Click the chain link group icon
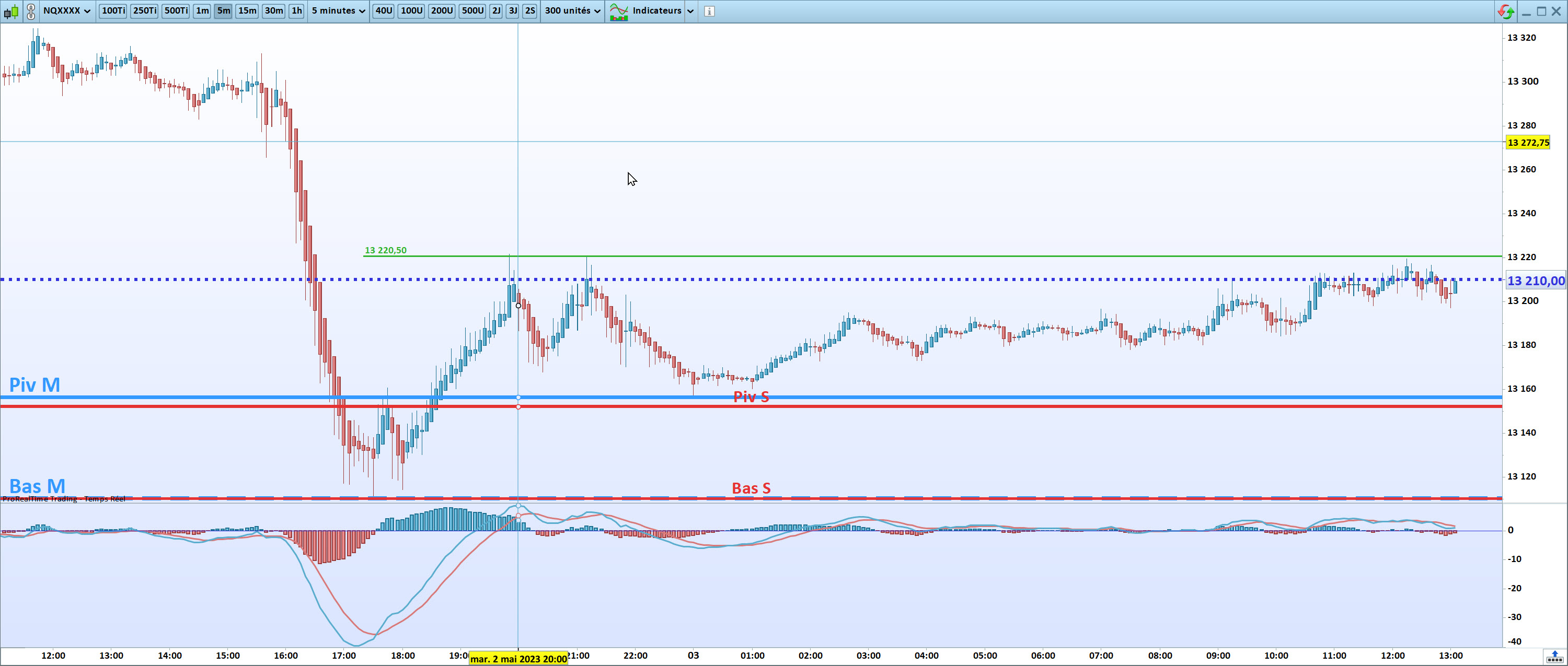 click(x=30, y=11)
